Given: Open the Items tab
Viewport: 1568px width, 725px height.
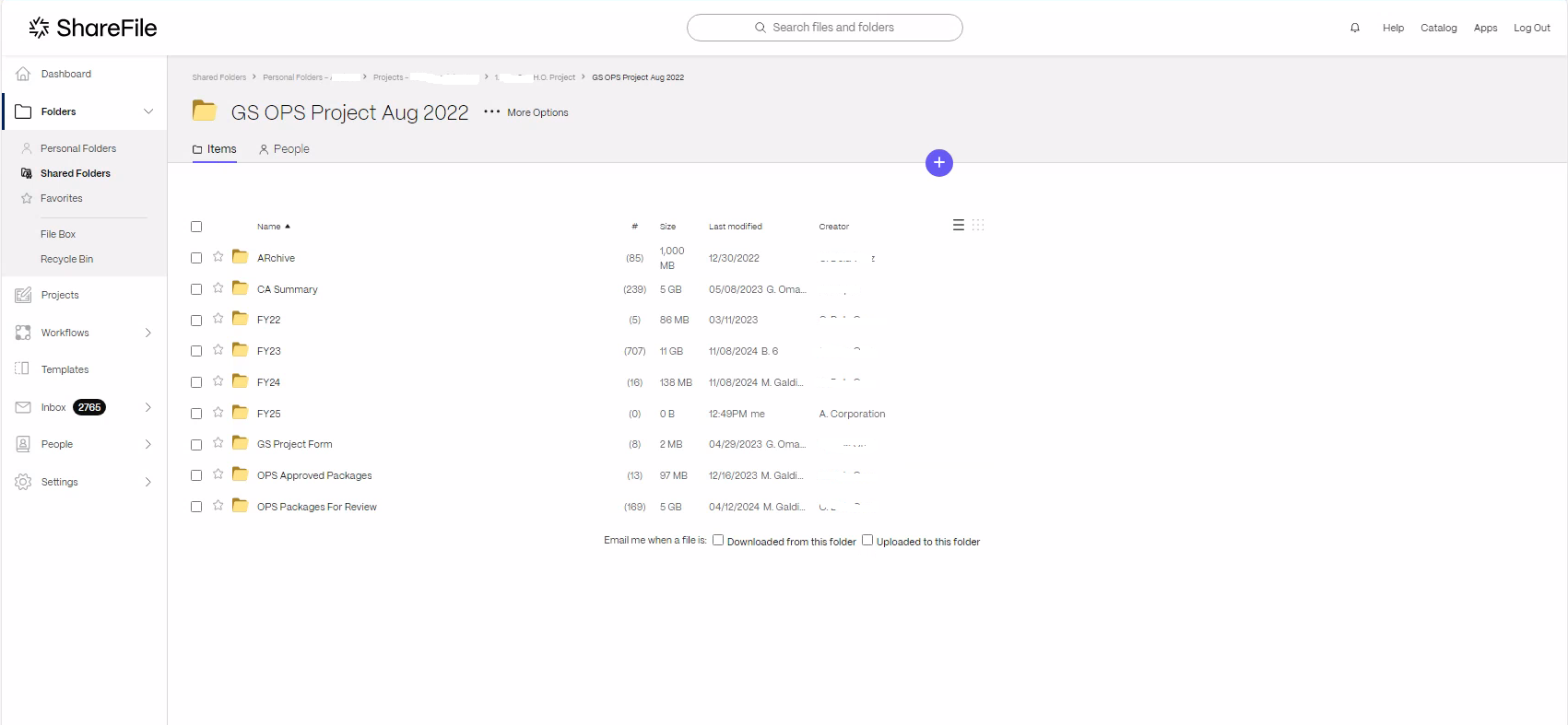Looking at the screenshot, I should (215, 149).
